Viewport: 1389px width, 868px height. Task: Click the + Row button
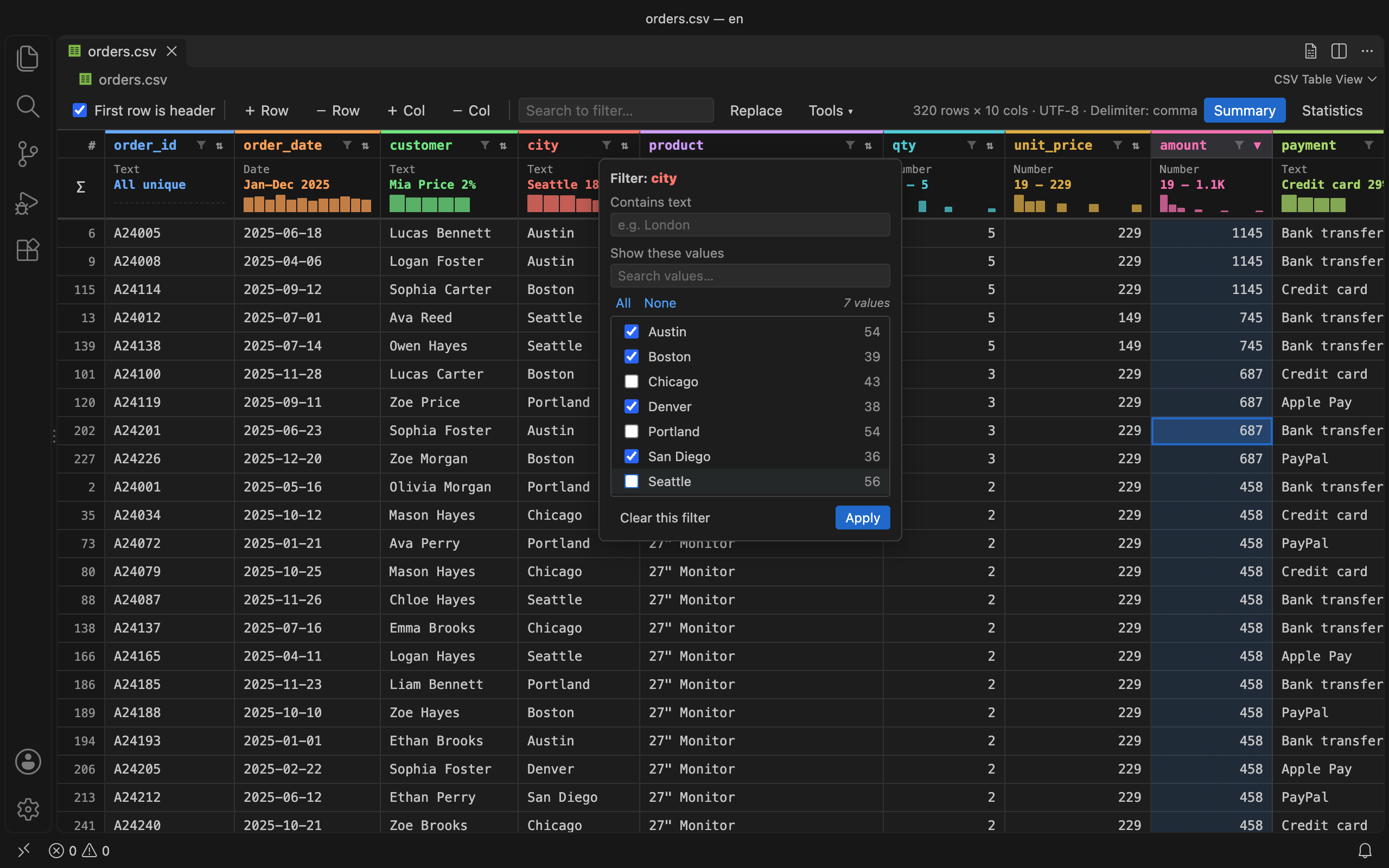pyautogui.click(x=266, y=110)
